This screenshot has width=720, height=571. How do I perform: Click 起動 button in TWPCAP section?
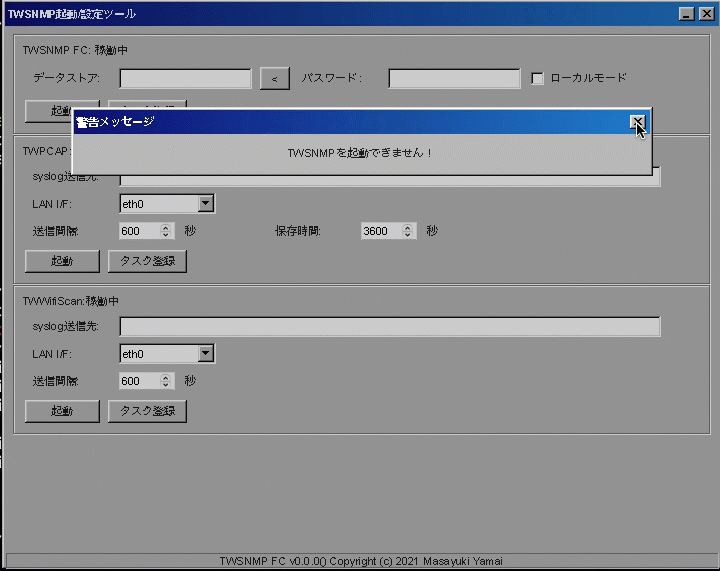pyautogui.click(x=62, y=261)
